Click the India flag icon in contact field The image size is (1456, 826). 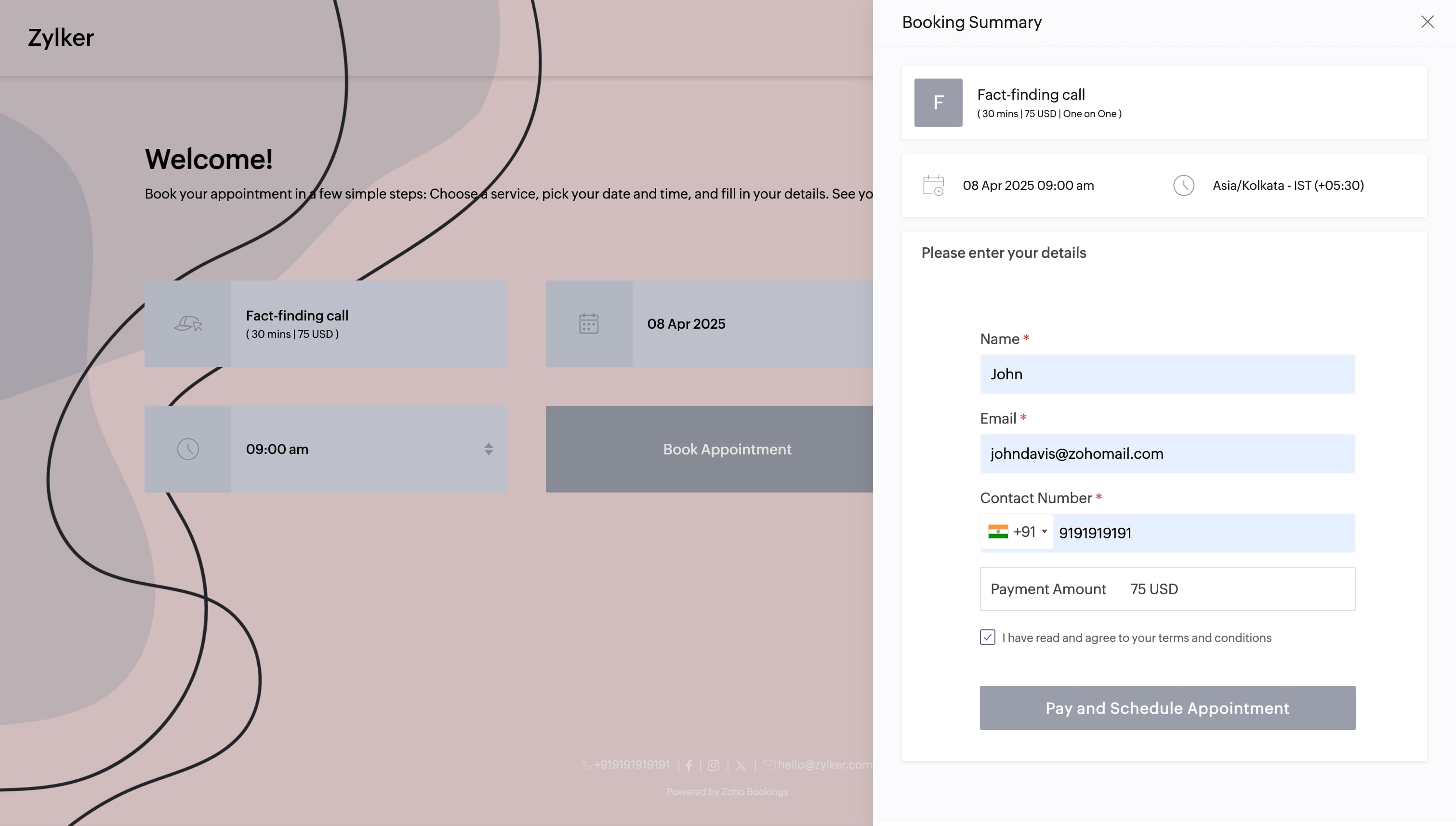(x=998, y=531)
